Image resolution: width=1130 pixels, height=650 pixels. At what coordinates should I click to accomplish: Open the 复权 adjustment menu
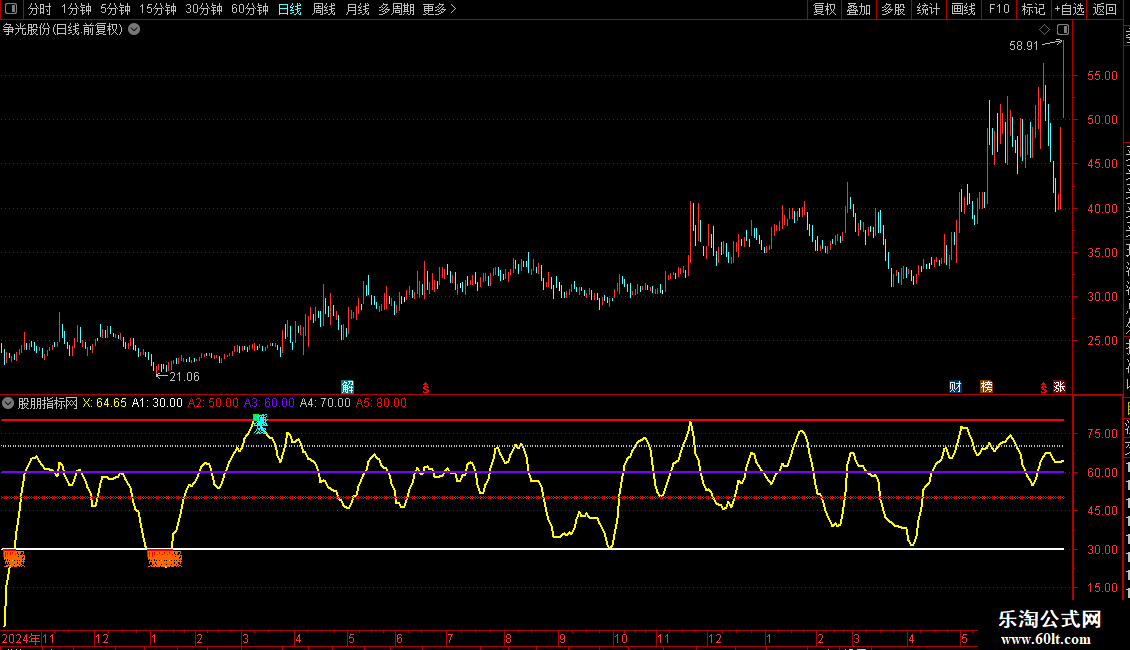(x=824, y=9)
